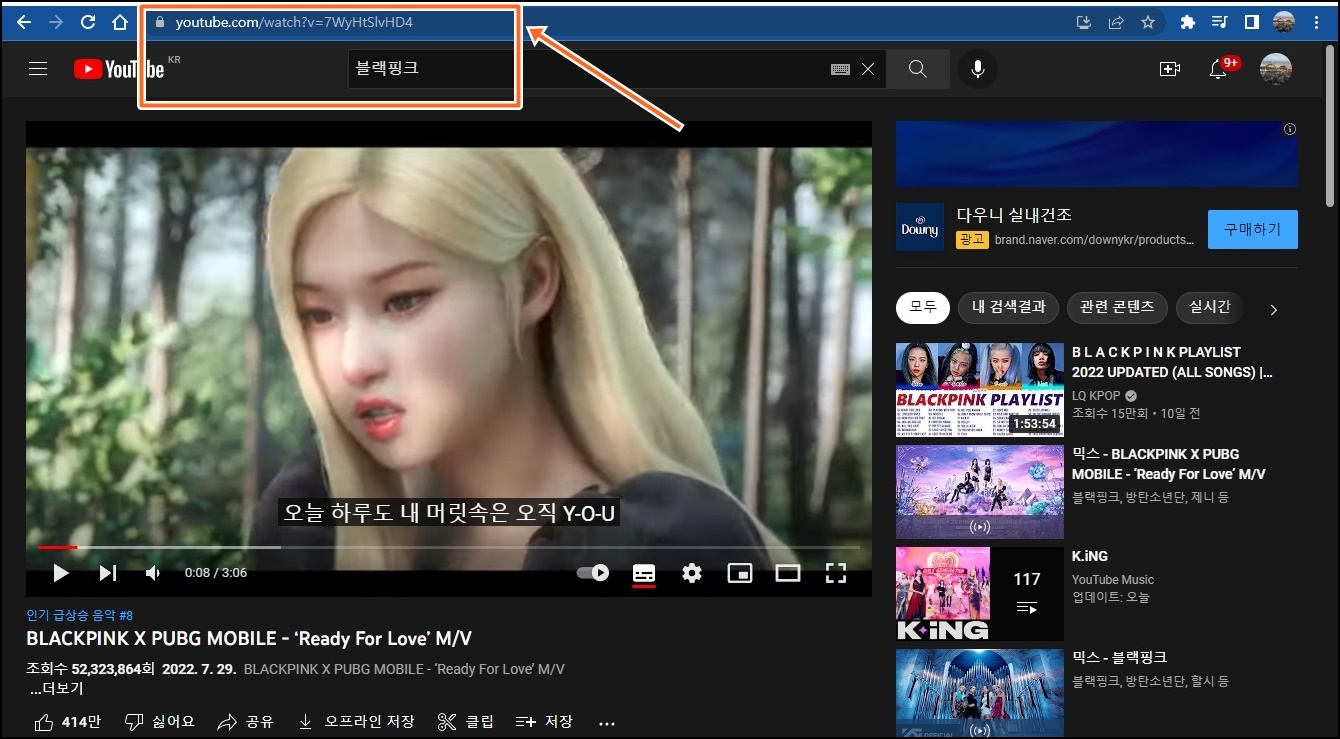Open browser extensions puzzle icon

pos(1188,22)
